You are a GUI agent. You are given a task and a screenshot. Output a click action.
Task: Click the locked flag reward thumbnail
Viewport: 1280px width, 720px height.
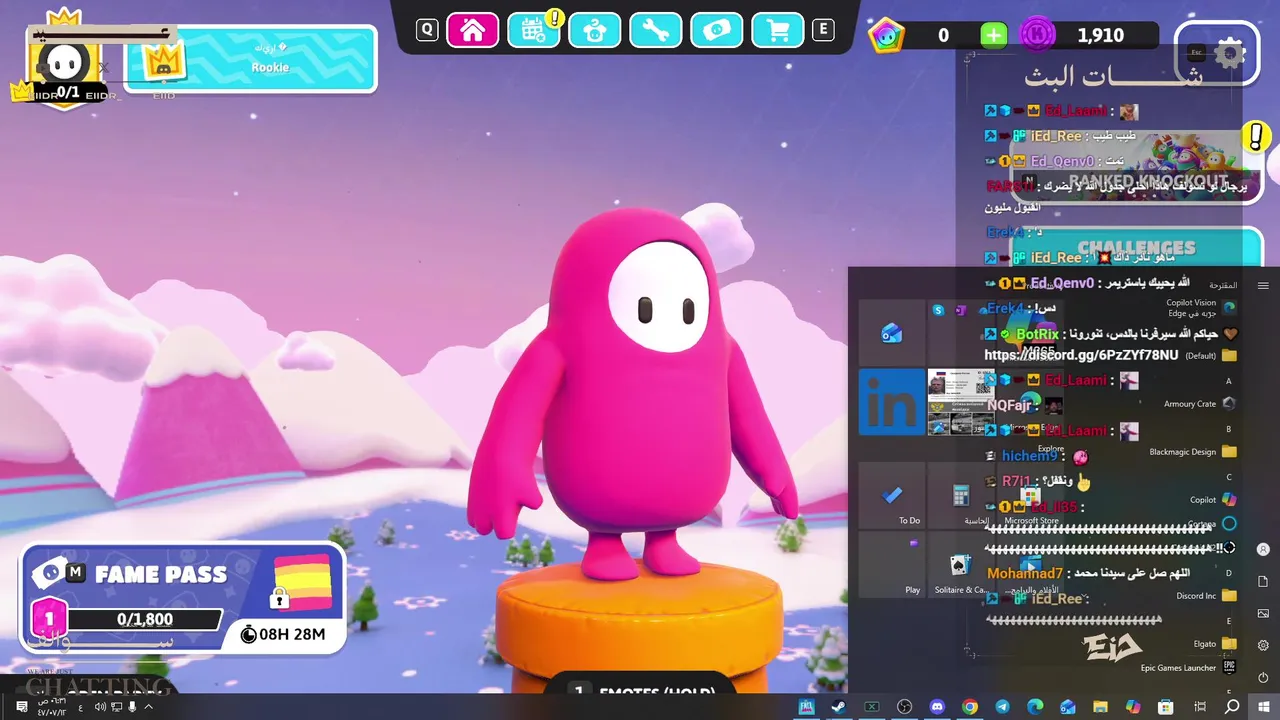[x=302, y=582]
